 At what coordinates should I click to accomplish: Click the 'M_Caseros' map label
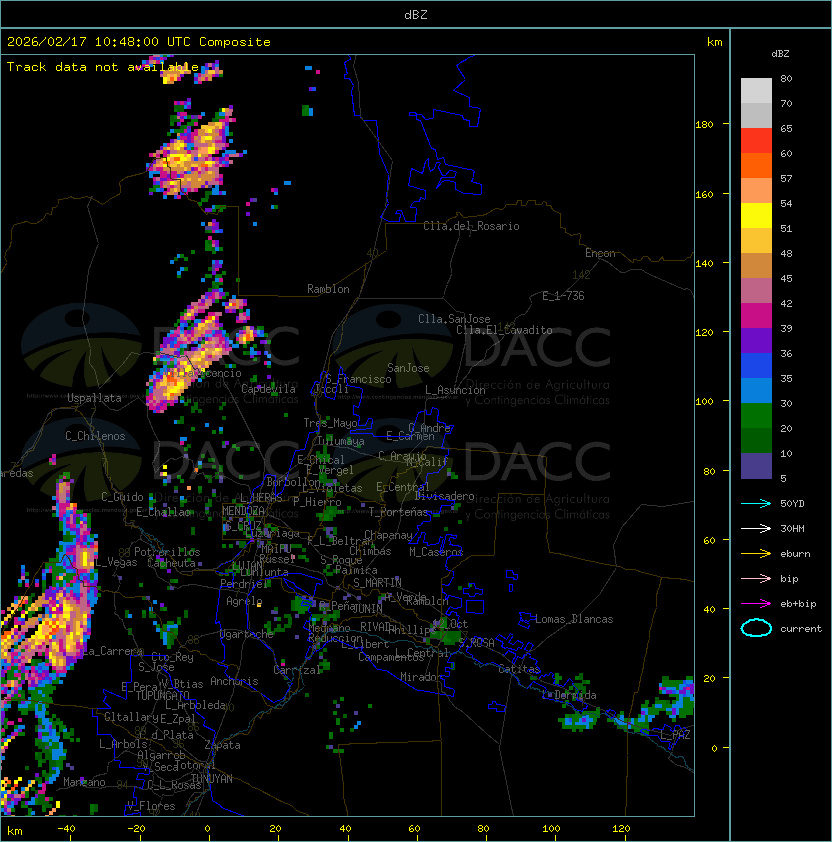pyautogui.click(x=436, y=551)
